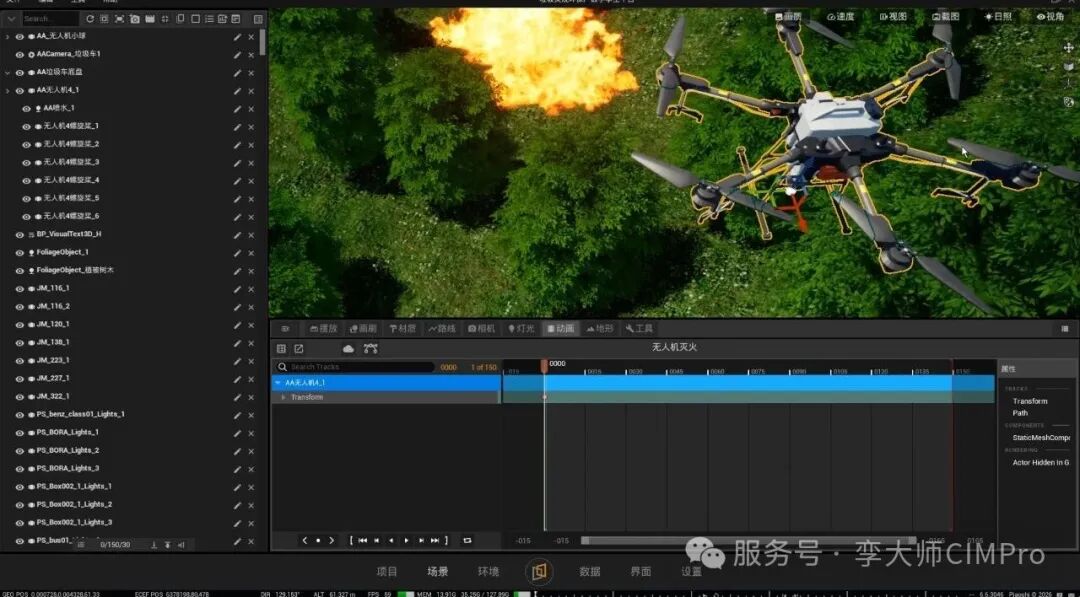Collapse the AA垃圾车底盘 tree node

(8, 72)
